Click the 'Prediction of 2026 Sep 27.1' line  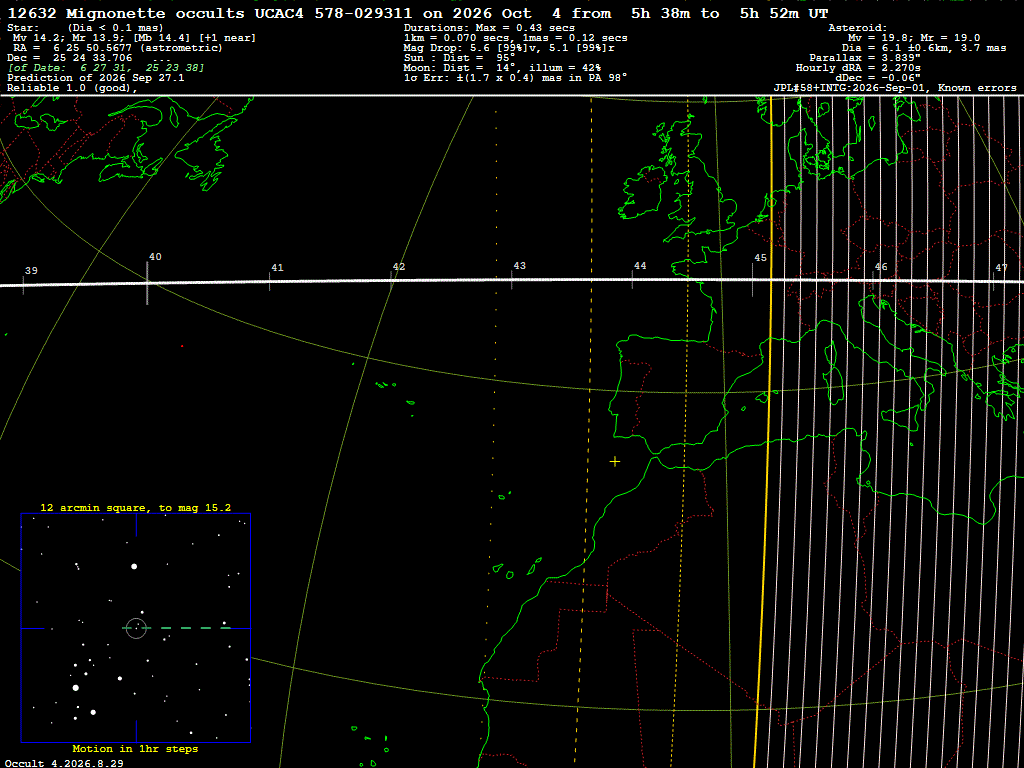click(x=95, y=78)
